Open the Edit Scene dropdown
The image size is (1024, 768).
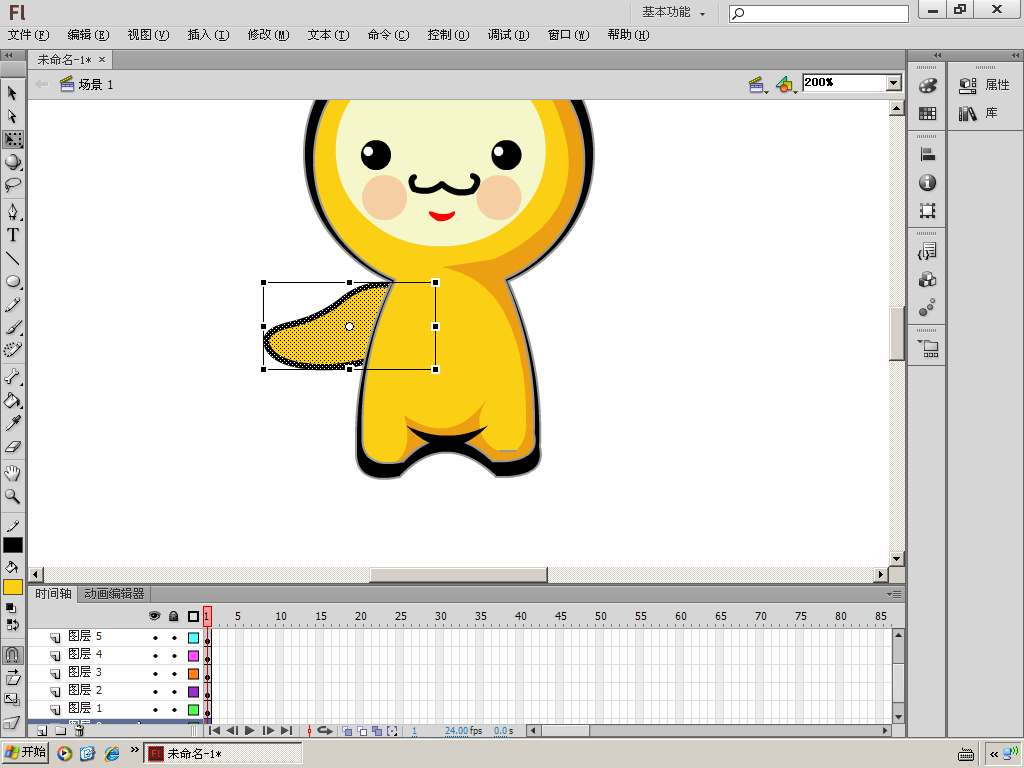click(x=758, y=85)
